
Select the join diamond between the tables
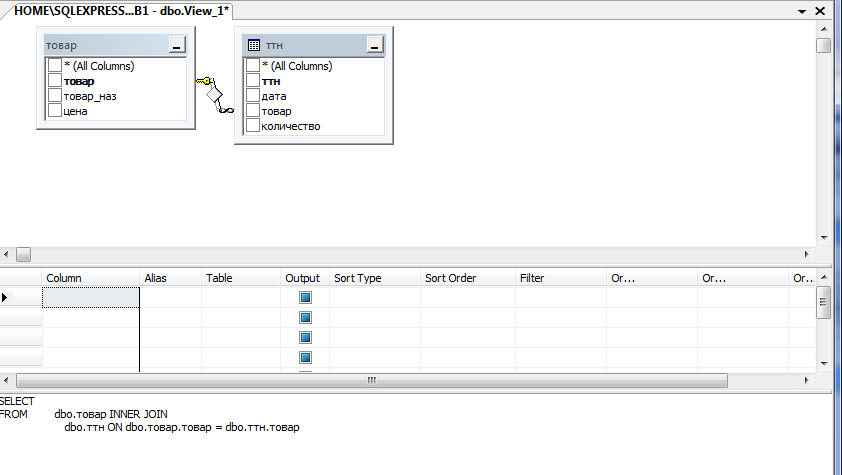pos(215,94)
